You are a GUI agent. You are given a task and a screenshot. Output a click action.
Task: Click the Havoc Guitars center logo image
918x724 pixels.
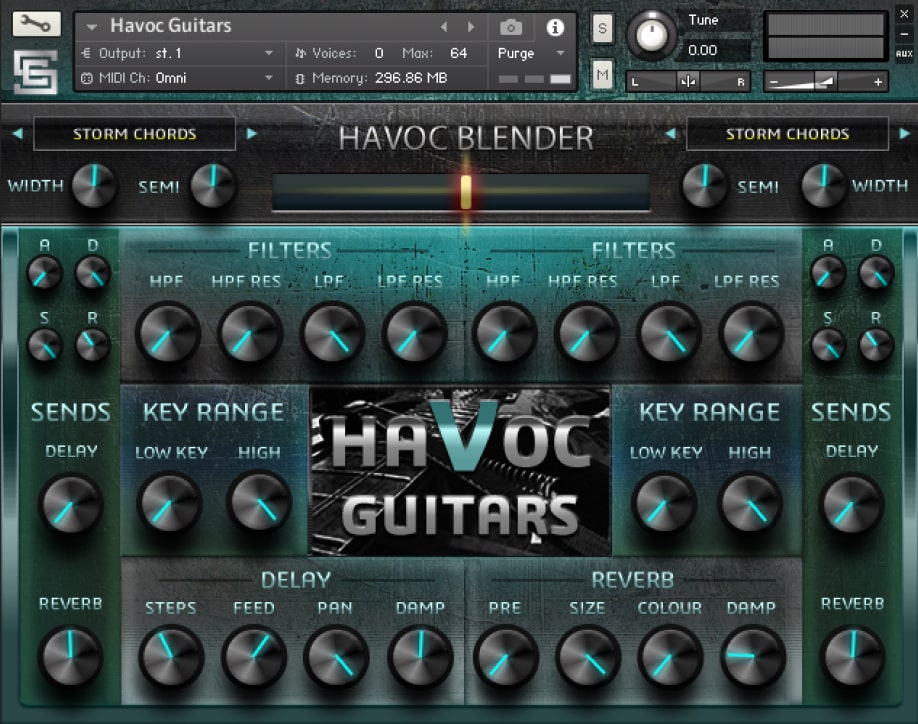460,471
